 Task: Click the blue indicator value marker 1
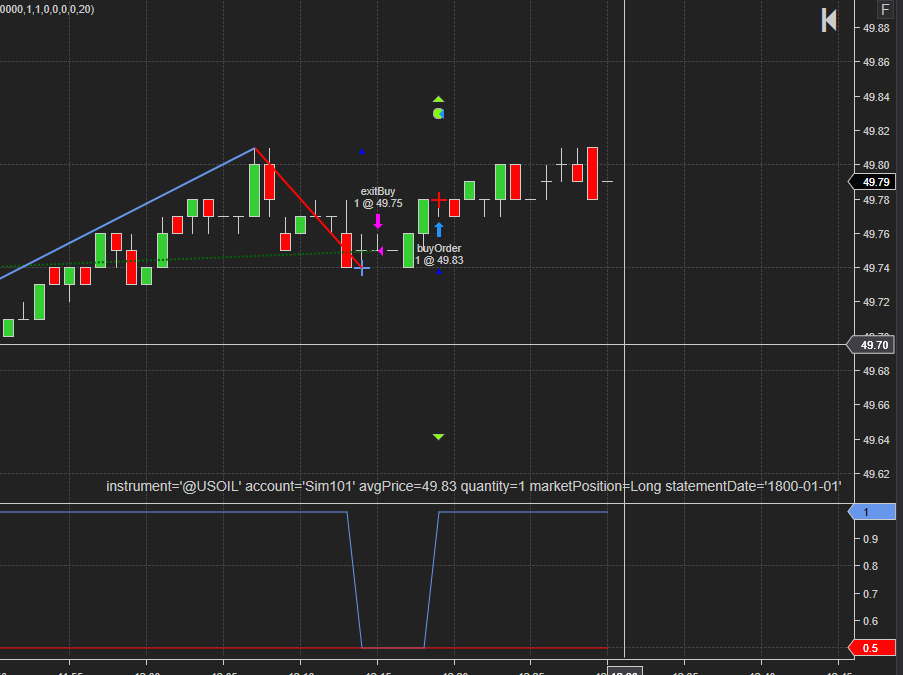(872, 512)
